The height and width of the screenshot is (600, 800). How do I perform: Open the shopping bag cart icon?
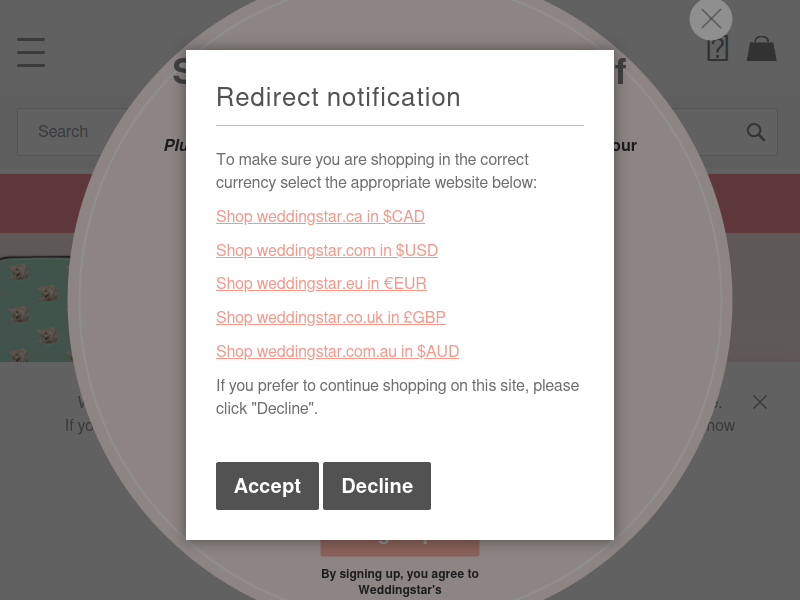[x=761, y=49]
